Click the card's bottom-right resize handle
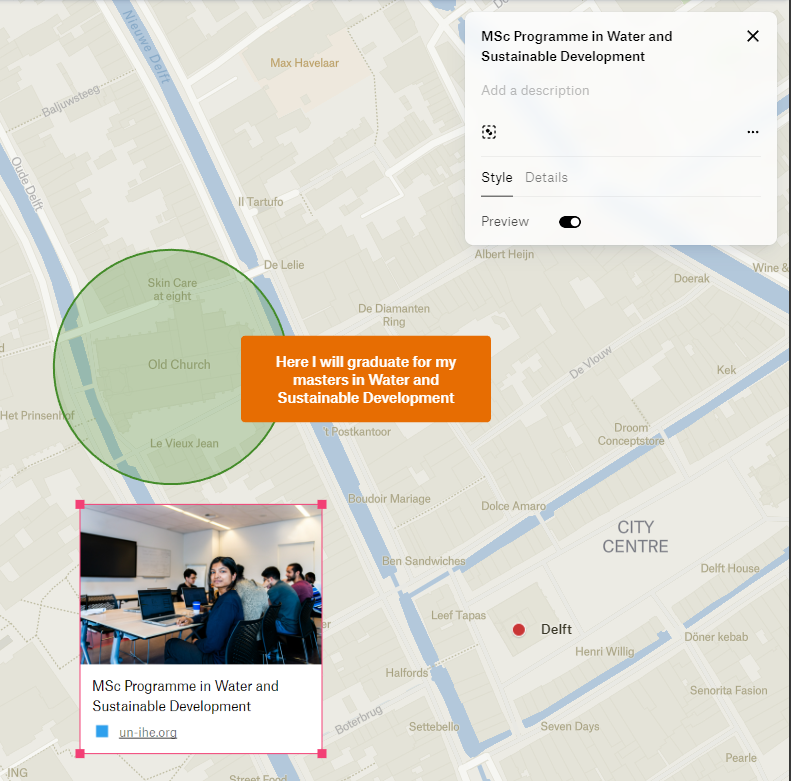The image size is (791, 781). coord(322,753)
